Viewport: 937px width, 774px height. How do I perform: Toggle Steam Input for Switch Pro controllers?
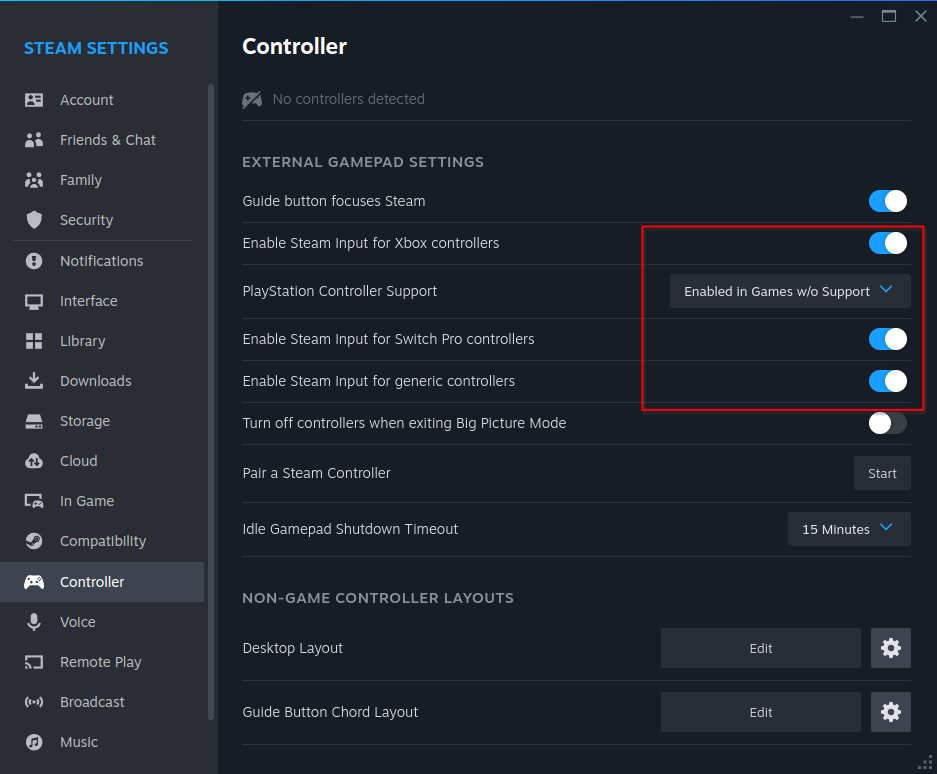tap(887, 339)
